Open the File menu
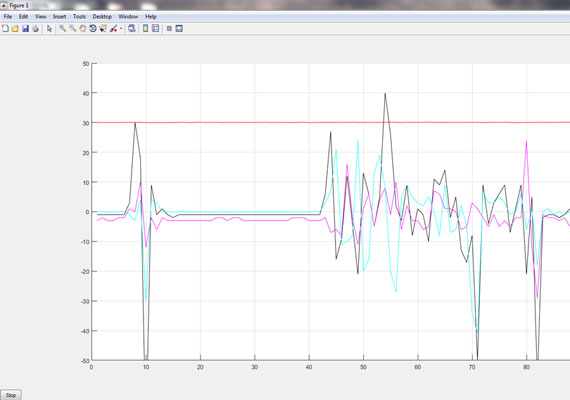This screenshot has height=400, width=570. (x=8, y=16)
